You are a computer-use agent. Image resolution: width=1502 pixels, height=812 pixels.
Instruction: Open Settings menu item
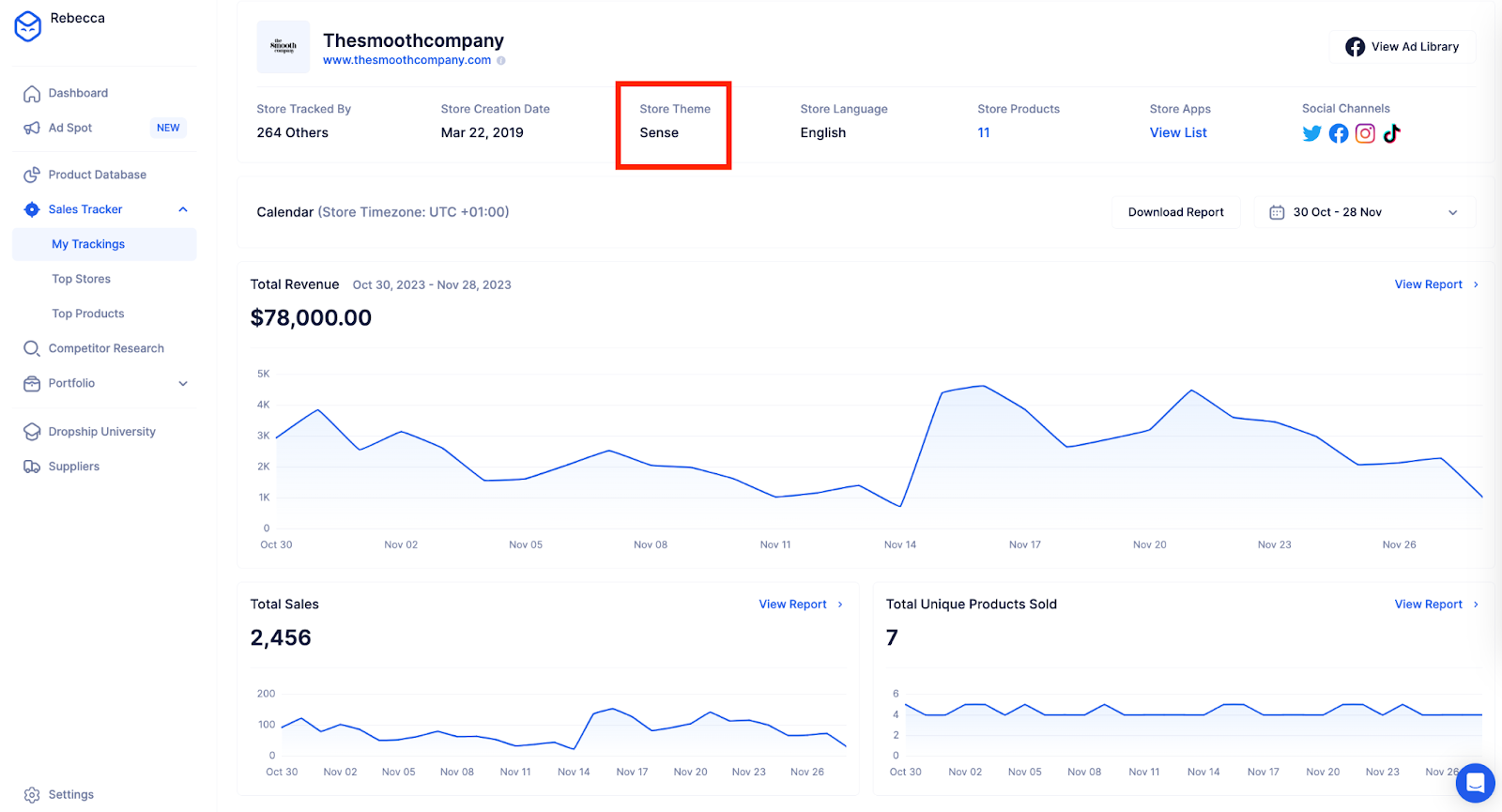tap(71, 795)
